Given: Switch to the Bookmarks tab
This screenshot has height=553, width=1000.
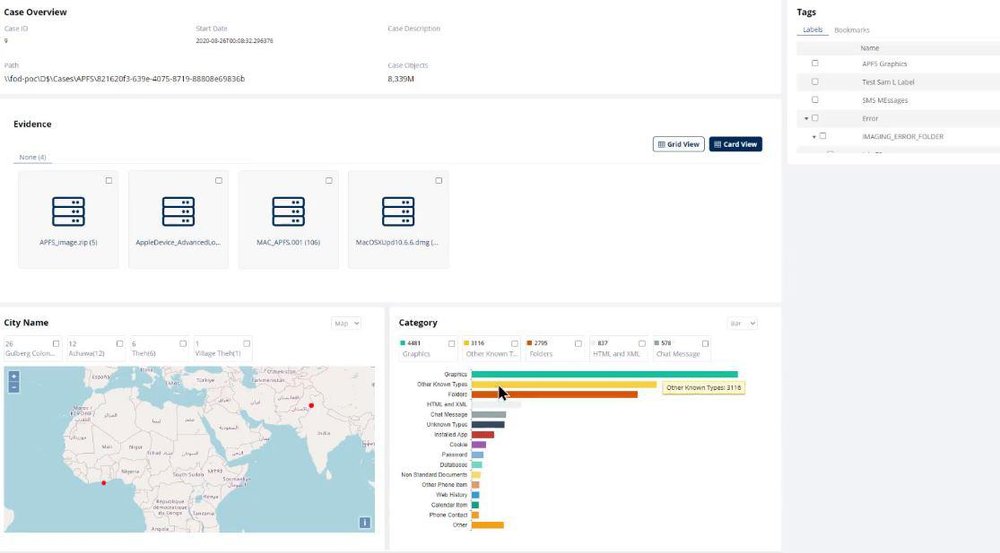Looking at the screenshot, I should coord(852,30).
